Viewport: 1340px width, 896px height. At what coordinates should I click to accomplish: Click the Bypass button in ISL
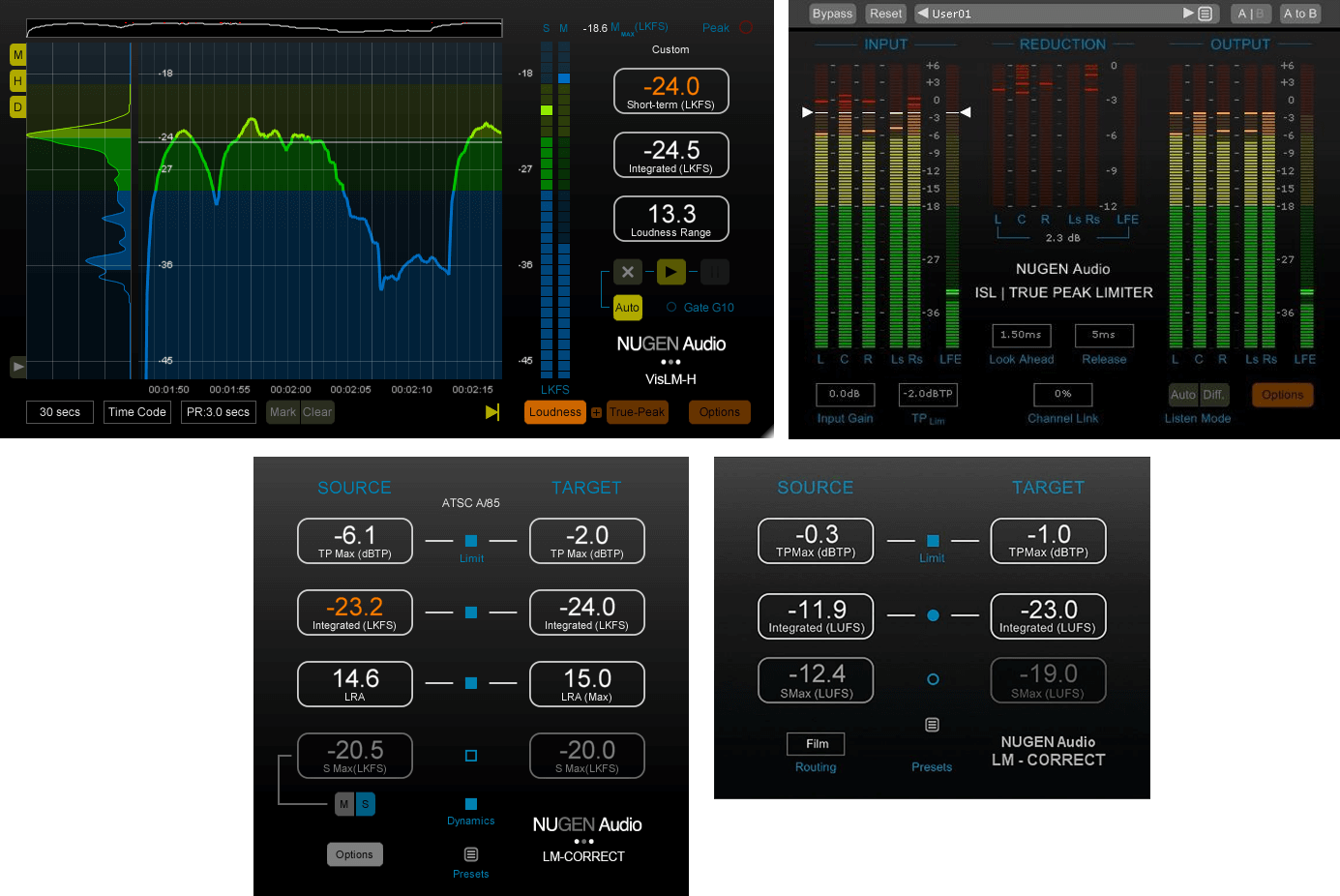click(x=832, y=14)
